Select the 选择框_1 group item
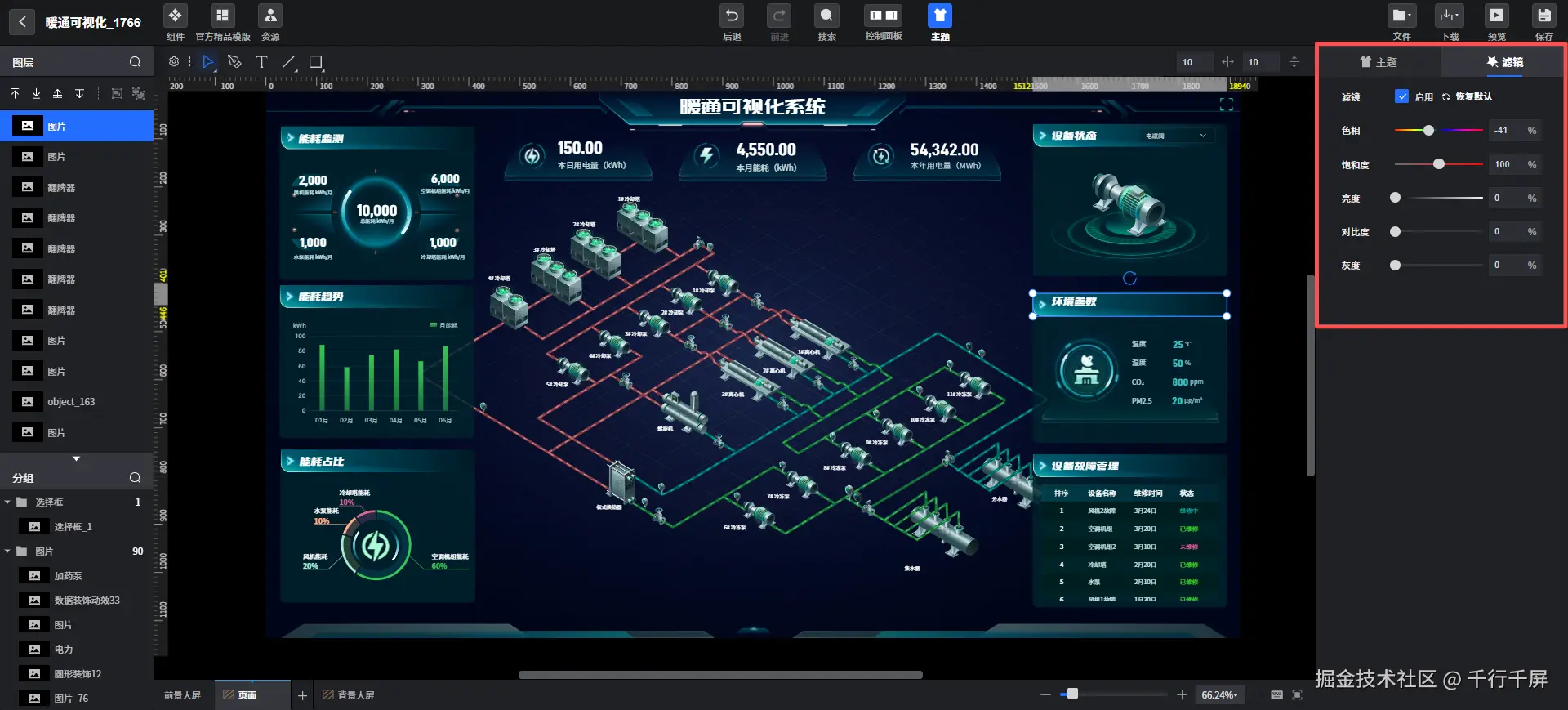Viewport: 1568px width, 710px height. click(77, 527)
